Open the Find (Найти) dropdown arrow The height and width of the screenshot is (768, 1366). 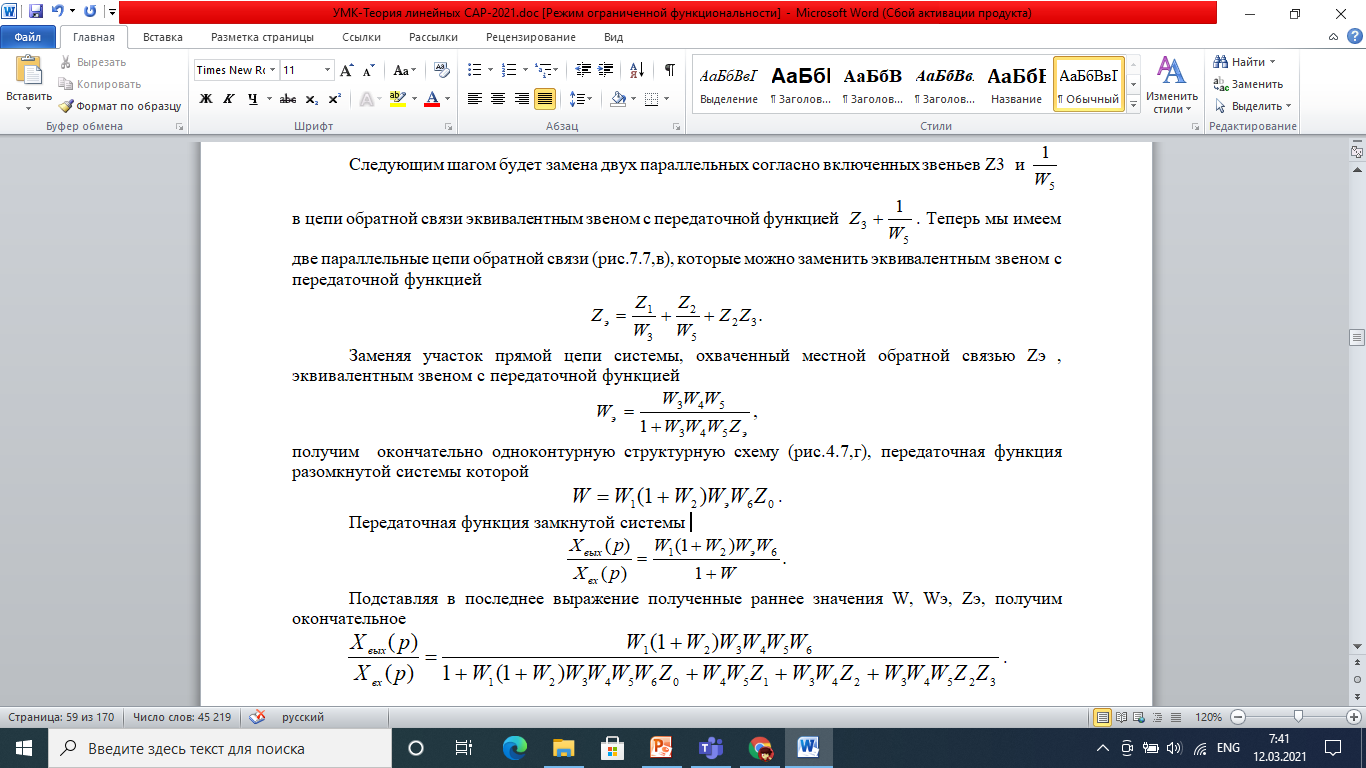point(1272,62)
